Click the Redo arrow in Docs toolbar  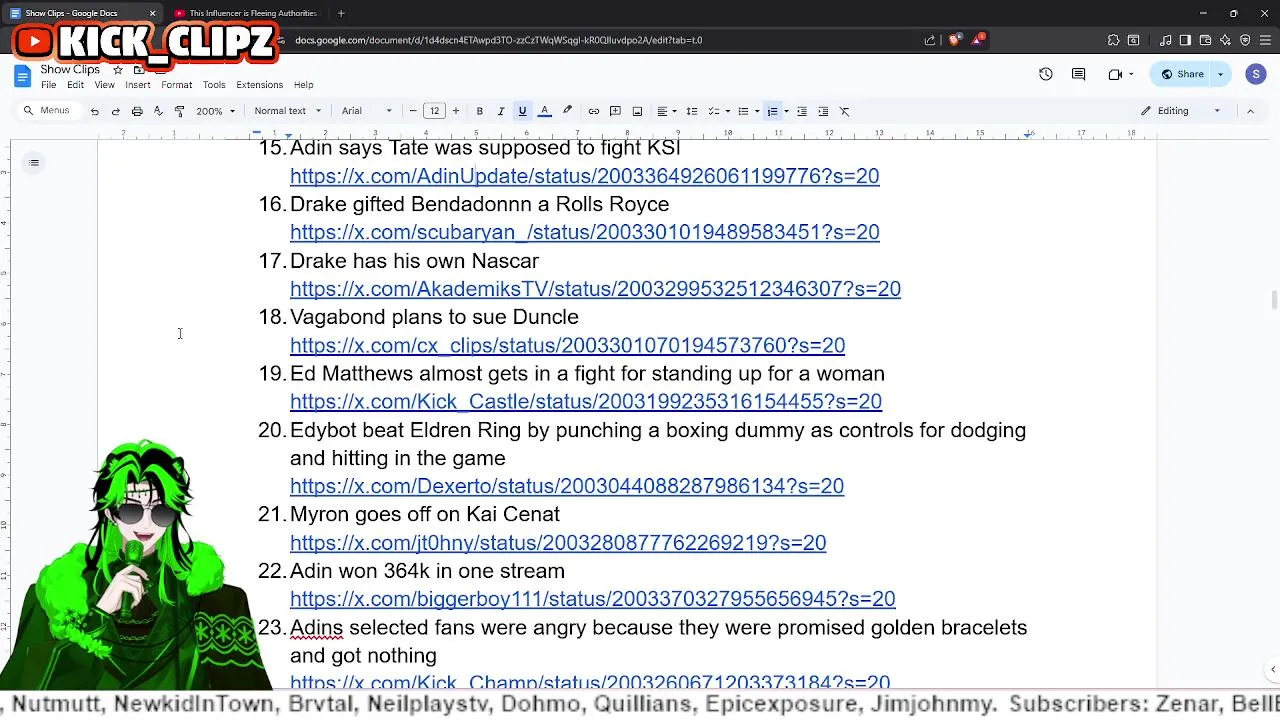coord(115,111)
